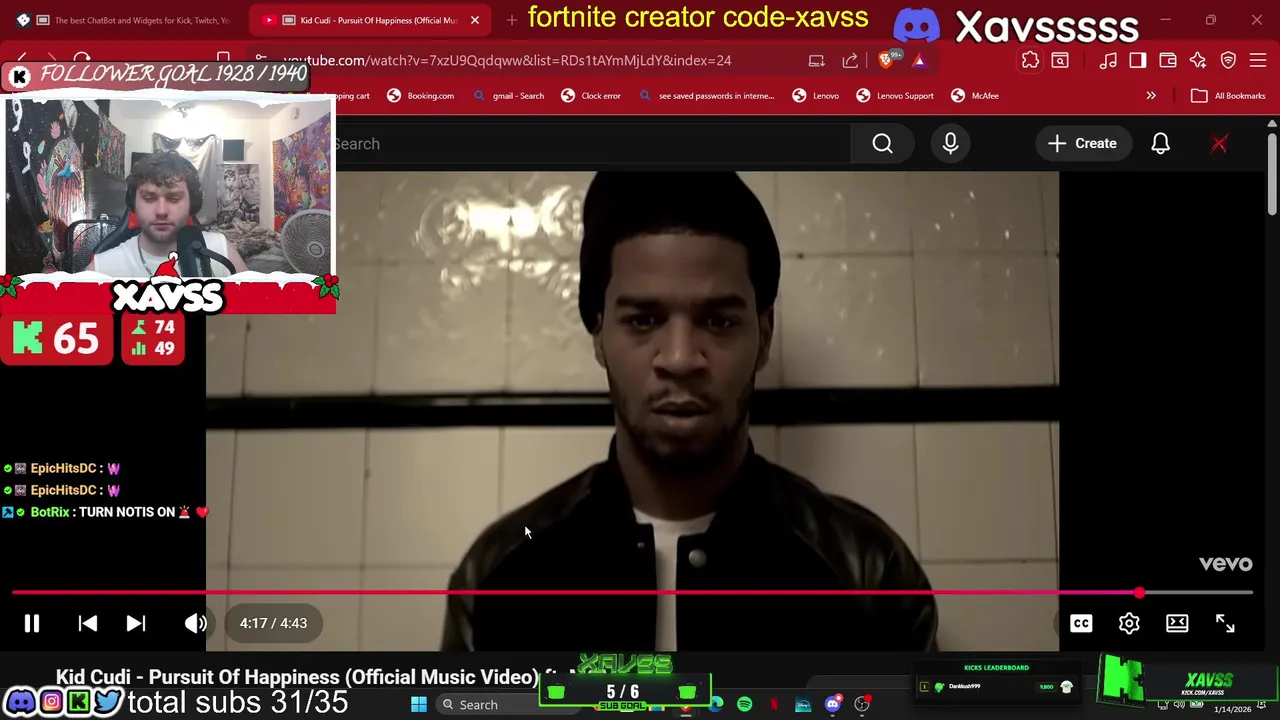Open the Brave Wallet icon
1280x720 pixels.
(x=1168, y=61)
